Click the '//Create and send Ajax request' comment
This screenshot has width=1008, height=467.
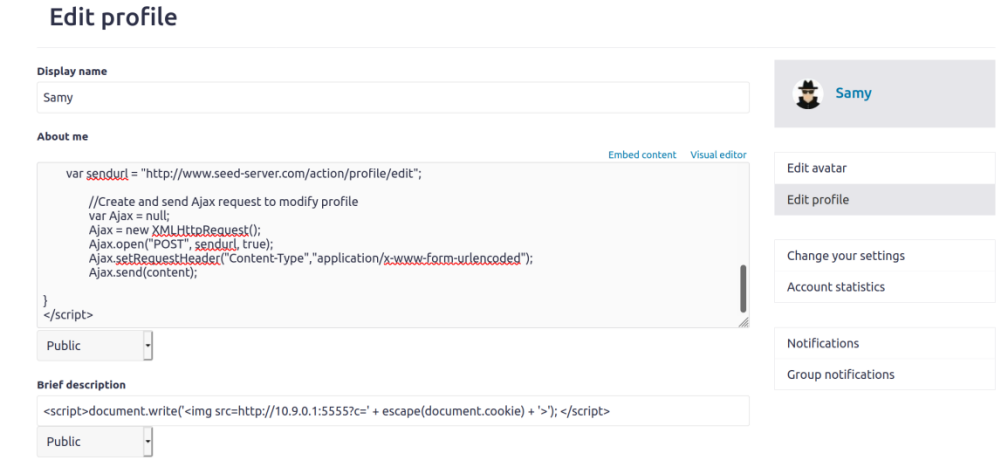click(x=224, y=201)
